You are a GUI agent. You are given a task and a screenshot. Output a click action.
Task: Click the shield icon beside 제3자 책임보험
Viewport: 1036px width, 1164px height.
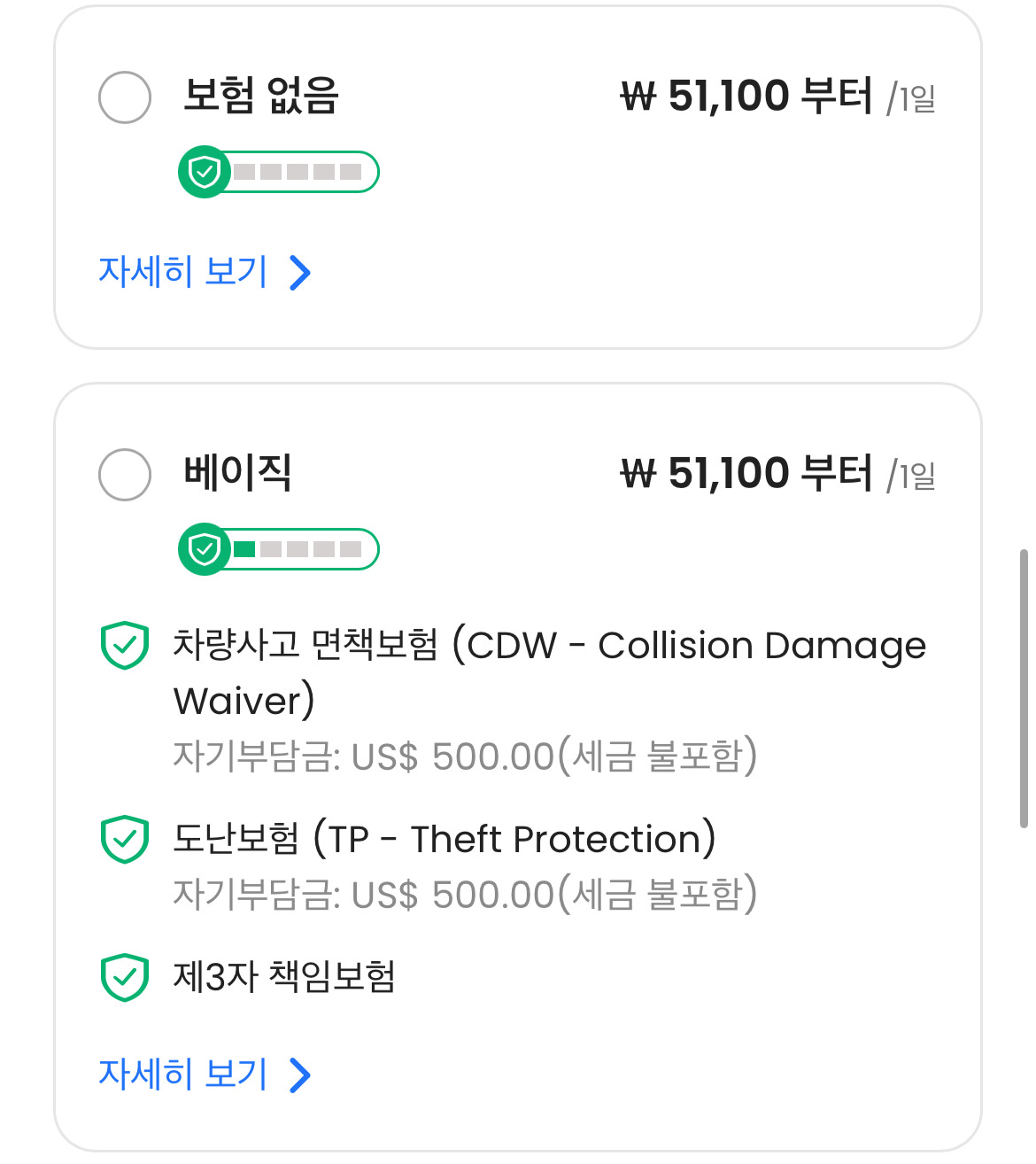125,977
